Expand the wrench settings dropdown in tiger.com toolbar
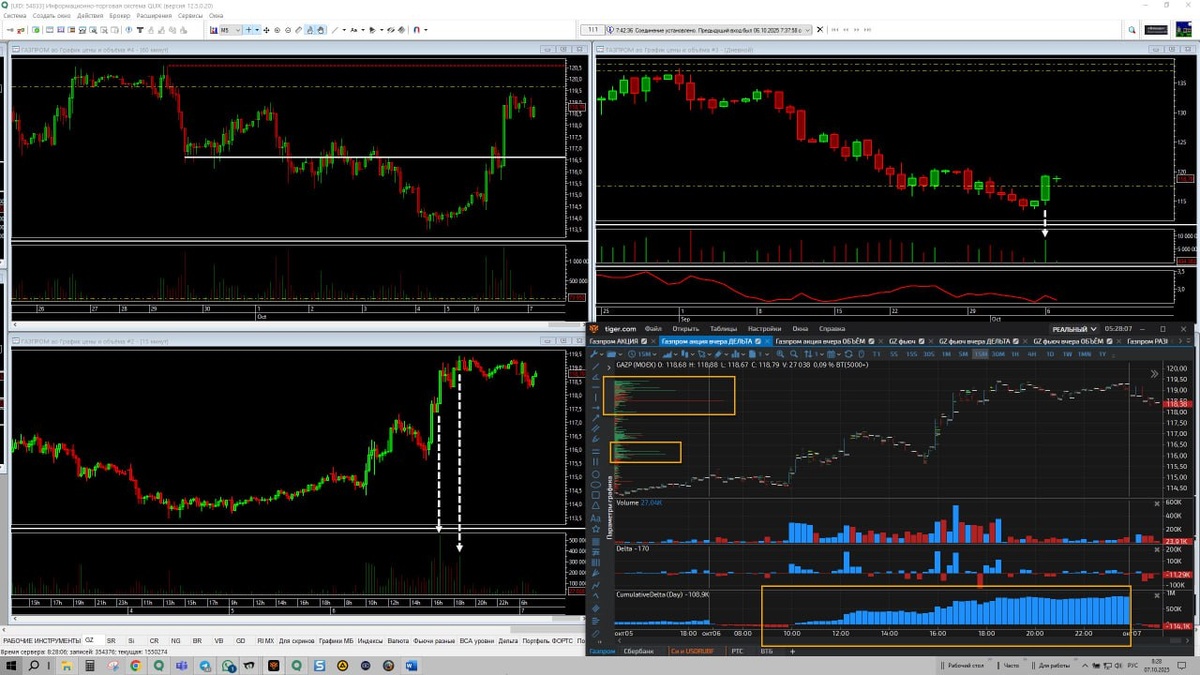The width and height of the screenshot is (1200, 675). tap(600, 352)
